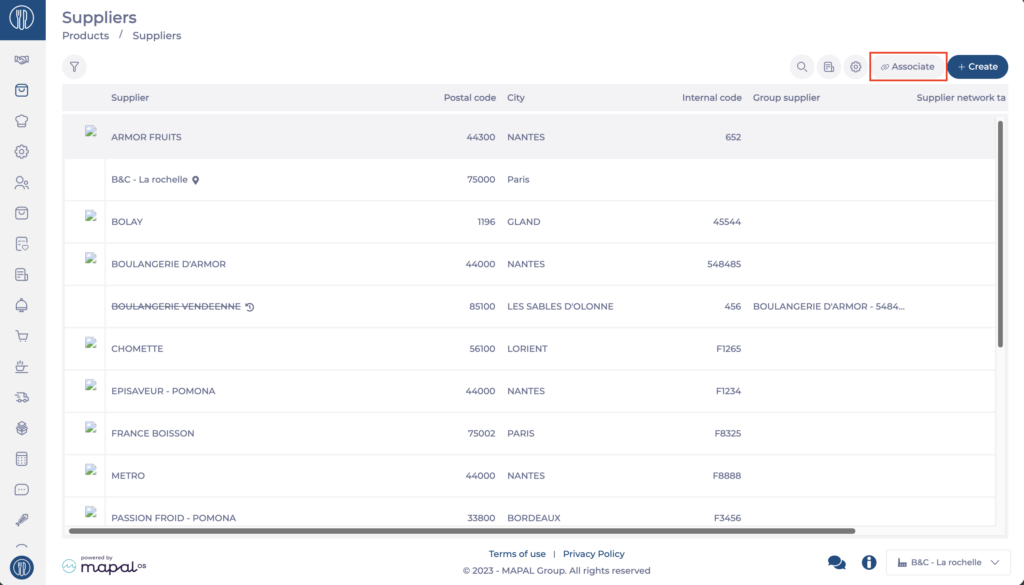Click internal code 548485
Image resolution: width=1024 pixels, height=585 pixels.
[x=724, y=264]
